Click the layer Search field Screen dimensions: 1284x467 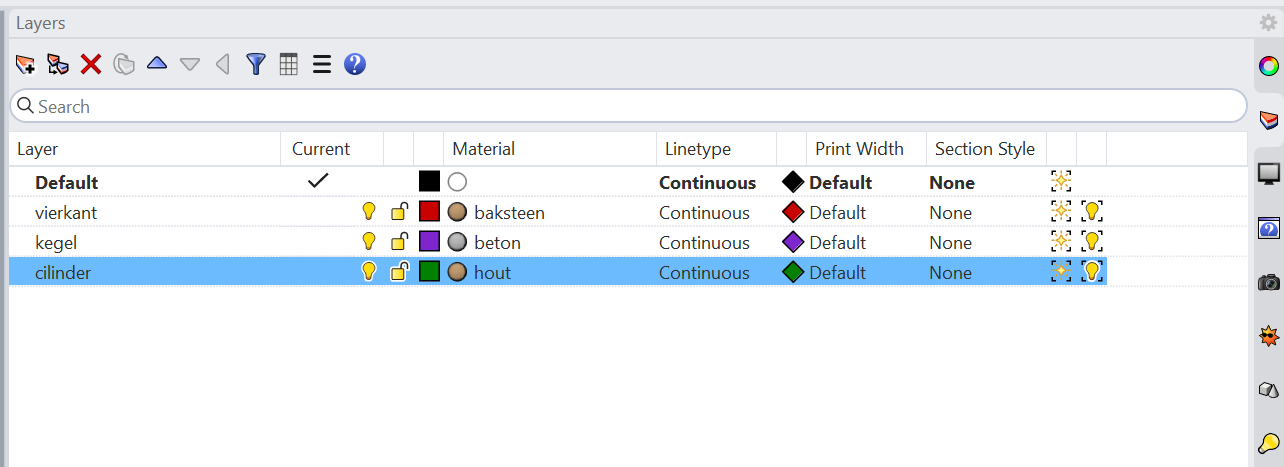(x=628, y=106)
